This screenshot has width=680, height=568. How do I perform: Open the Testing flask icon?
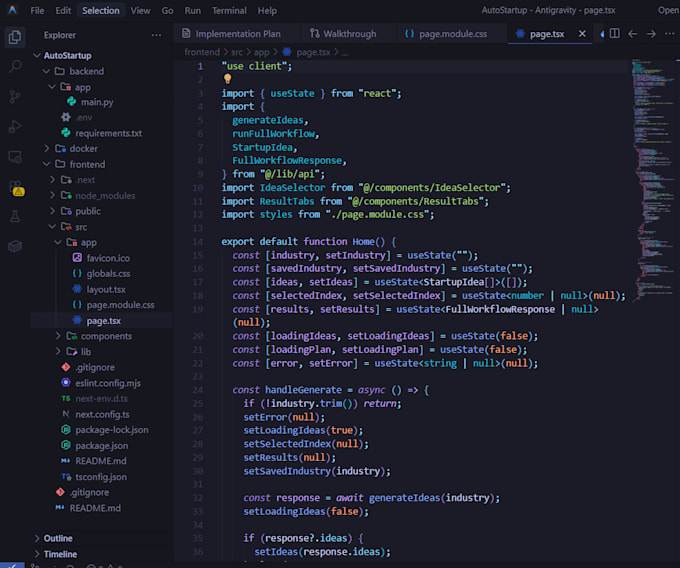click(15, 216)
